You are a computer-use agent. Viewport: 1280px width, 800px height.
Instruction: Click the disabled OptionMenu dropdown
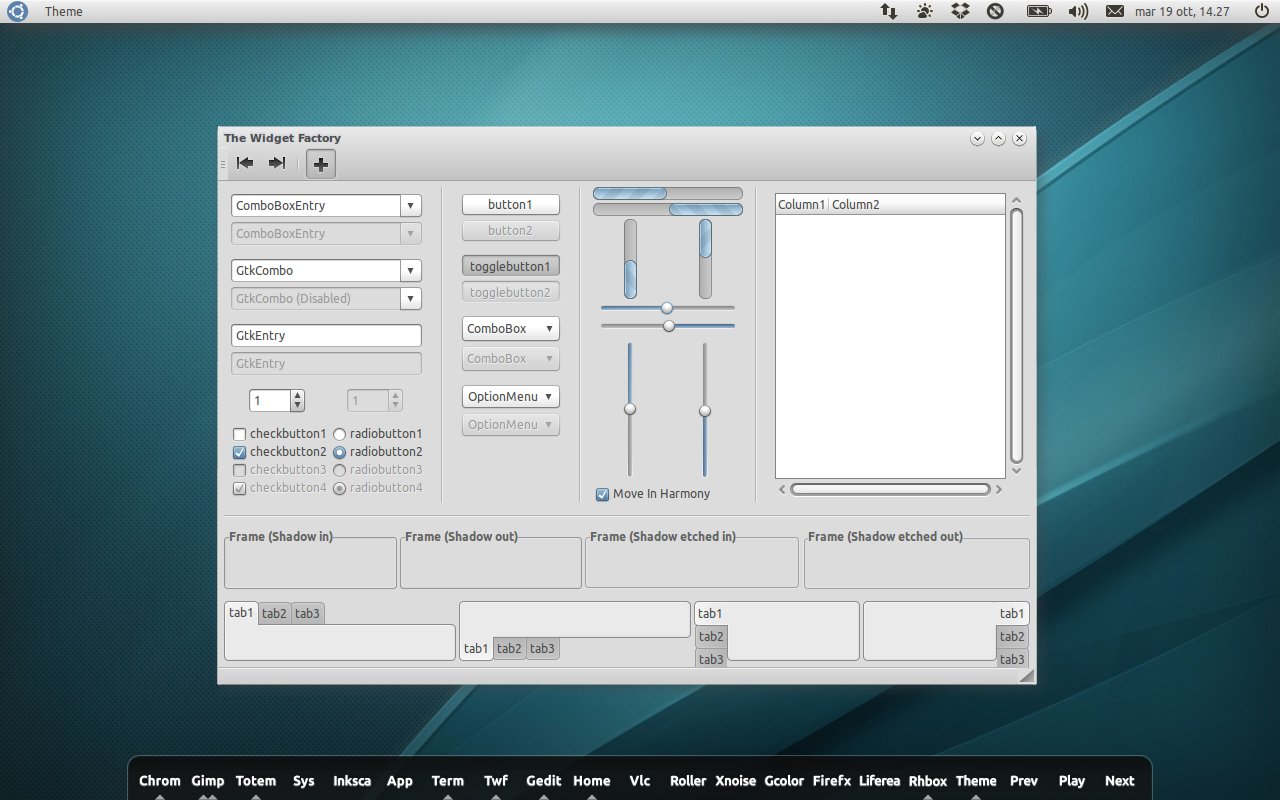point(510,424)
